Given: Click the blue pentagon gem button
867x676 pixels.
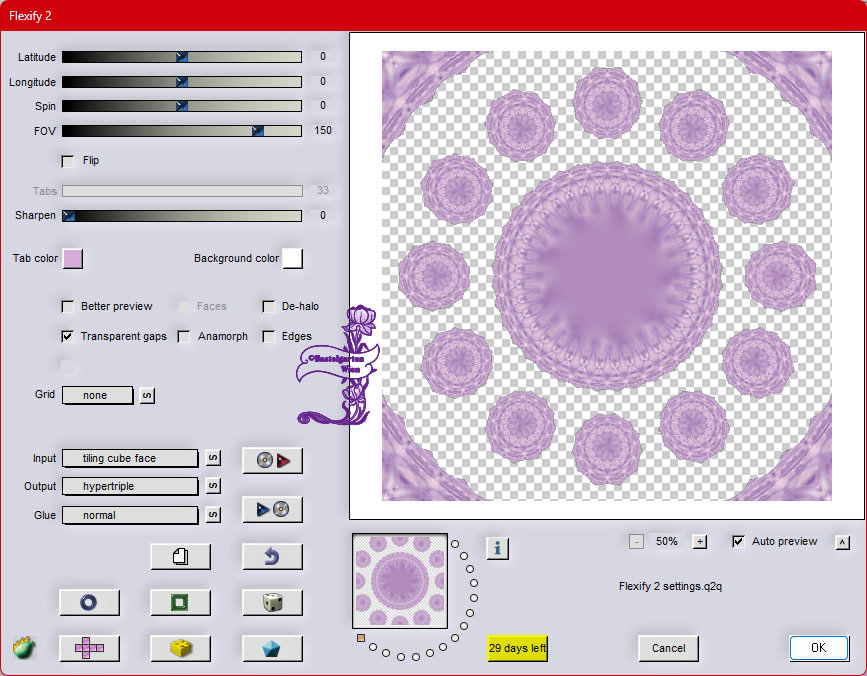Looking at the screenshot, I should click(x=272, y=648).
